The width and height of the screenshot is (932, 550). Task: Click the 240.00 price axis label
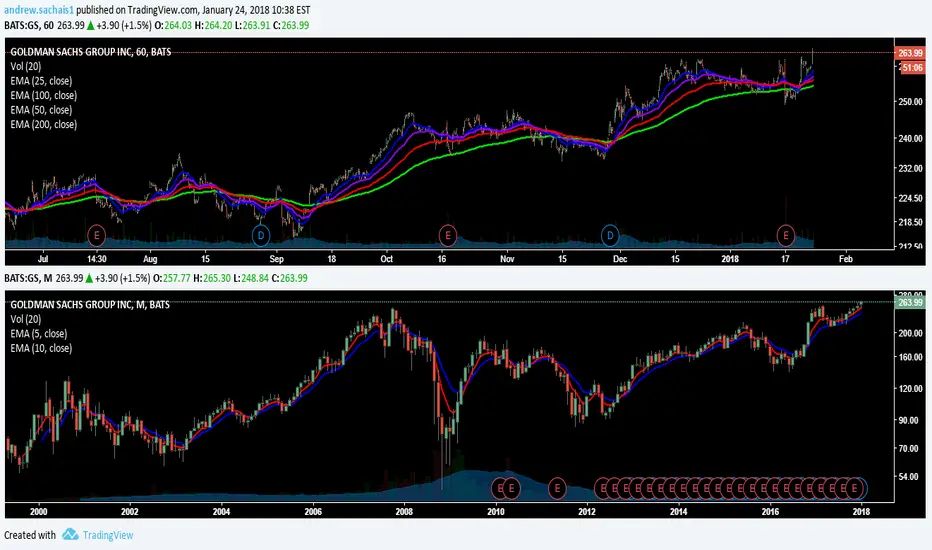click(910, 138)
